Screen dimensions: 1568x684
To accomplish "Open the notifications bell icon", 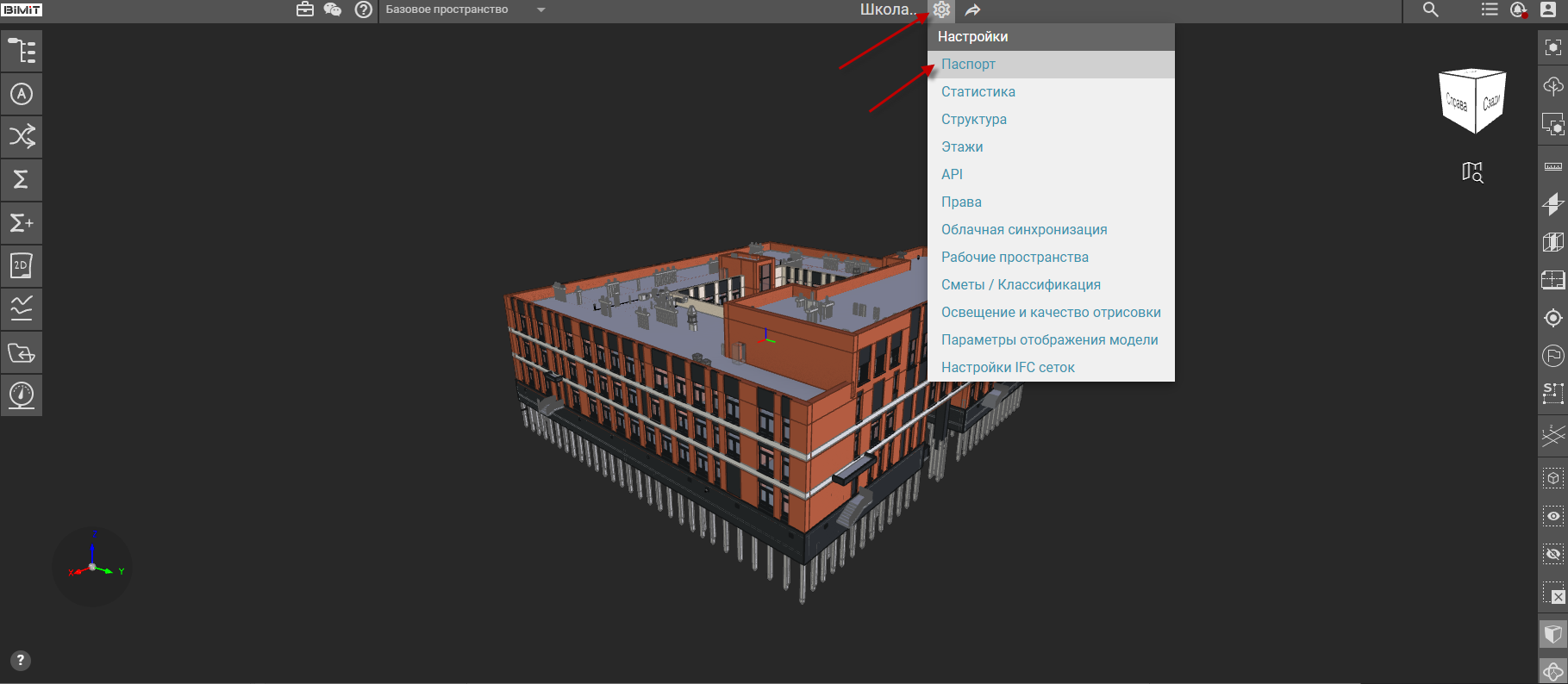I will point(1519,9).
